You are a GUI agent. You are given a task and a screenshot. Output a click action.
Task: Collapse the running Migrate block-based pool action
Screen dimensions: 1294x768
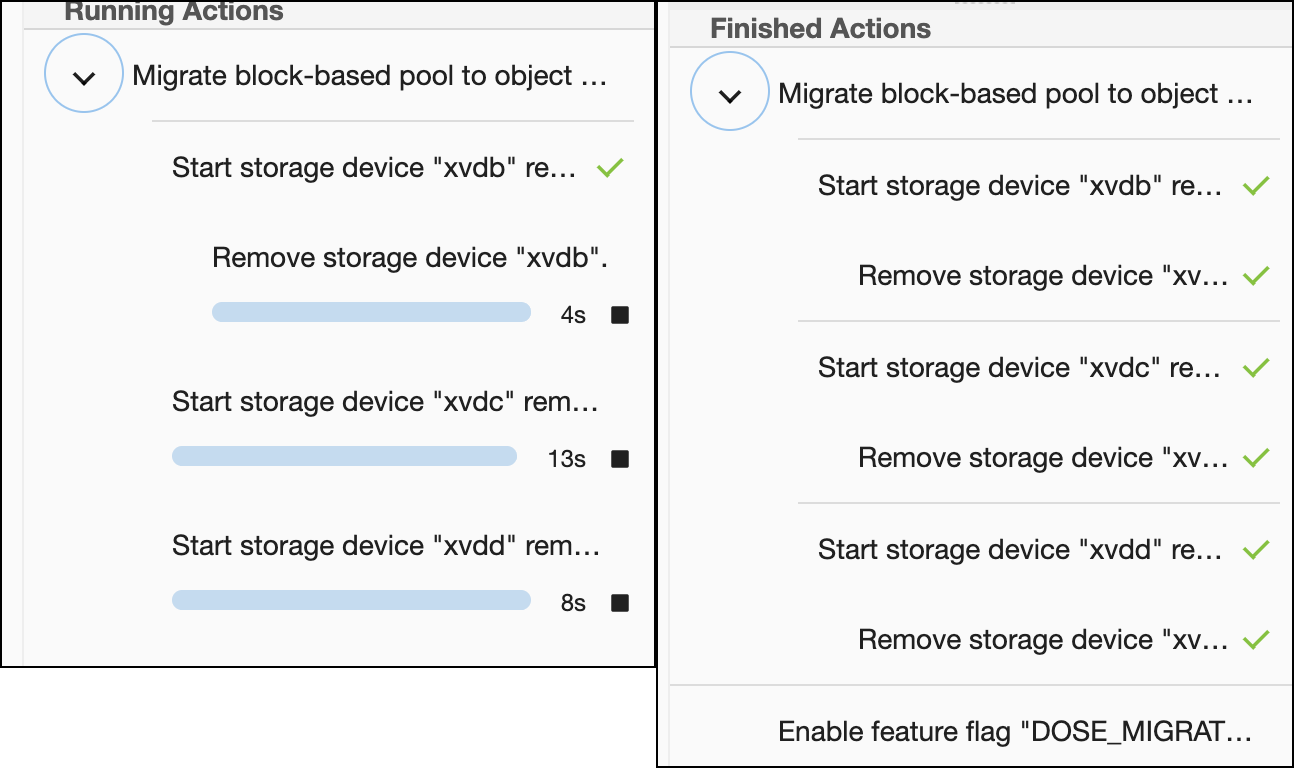click(x=84, y=77)
